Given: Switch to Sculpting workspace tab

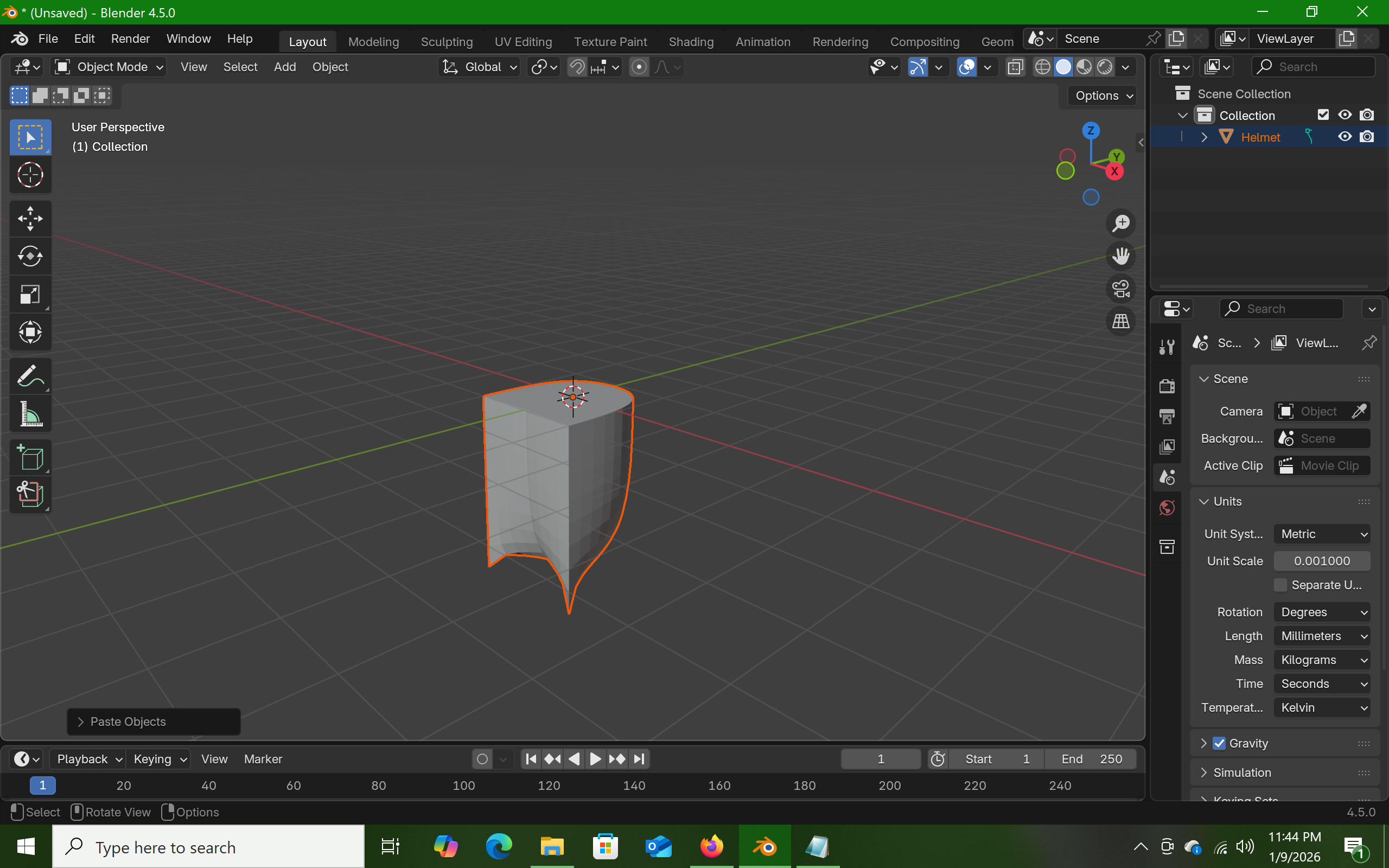Looking at the screenshot, I should coord(447,42).
